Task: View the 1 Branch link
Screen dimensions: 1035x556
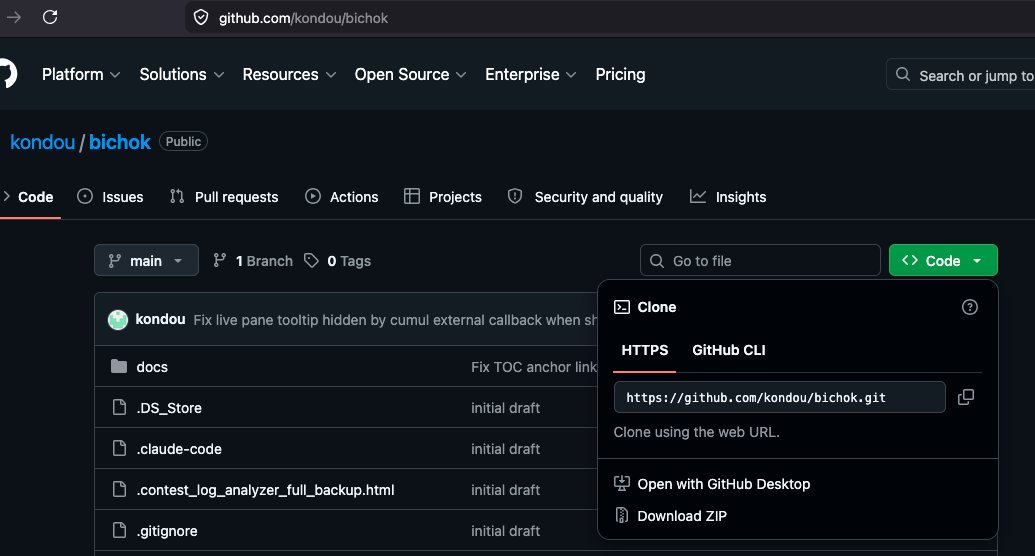Action: click(x=253, y=261)
